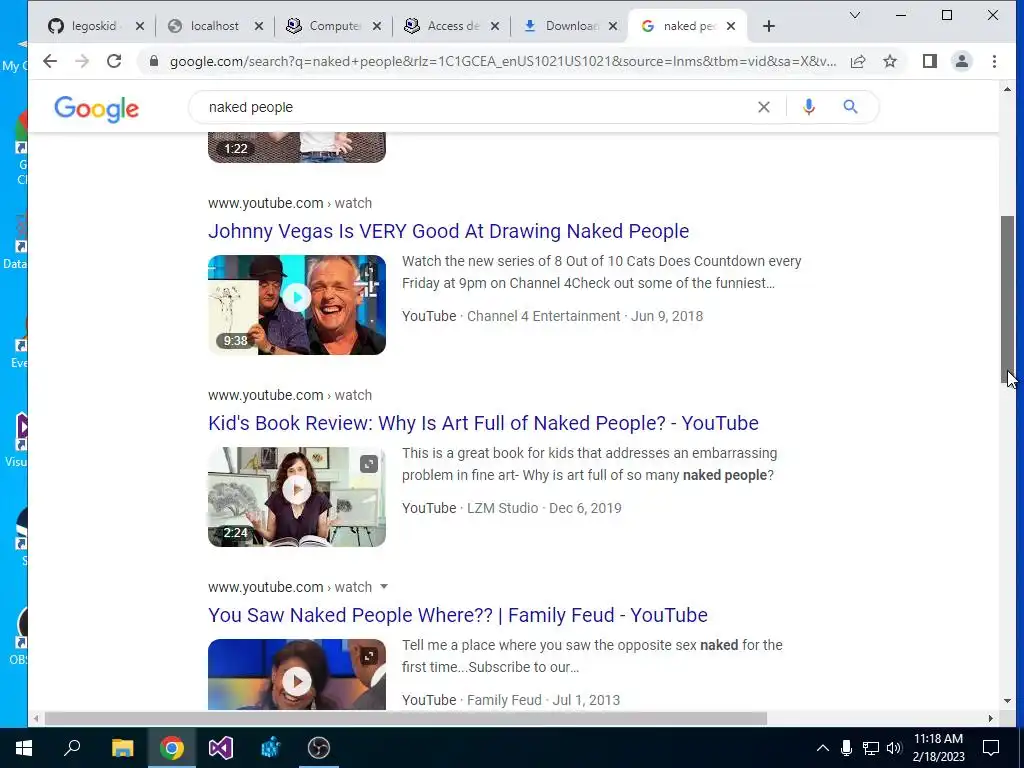Open the 1:22 video thumbnail
The height and width of the screenshot is (768, 1024).
[x=297, y=147]
